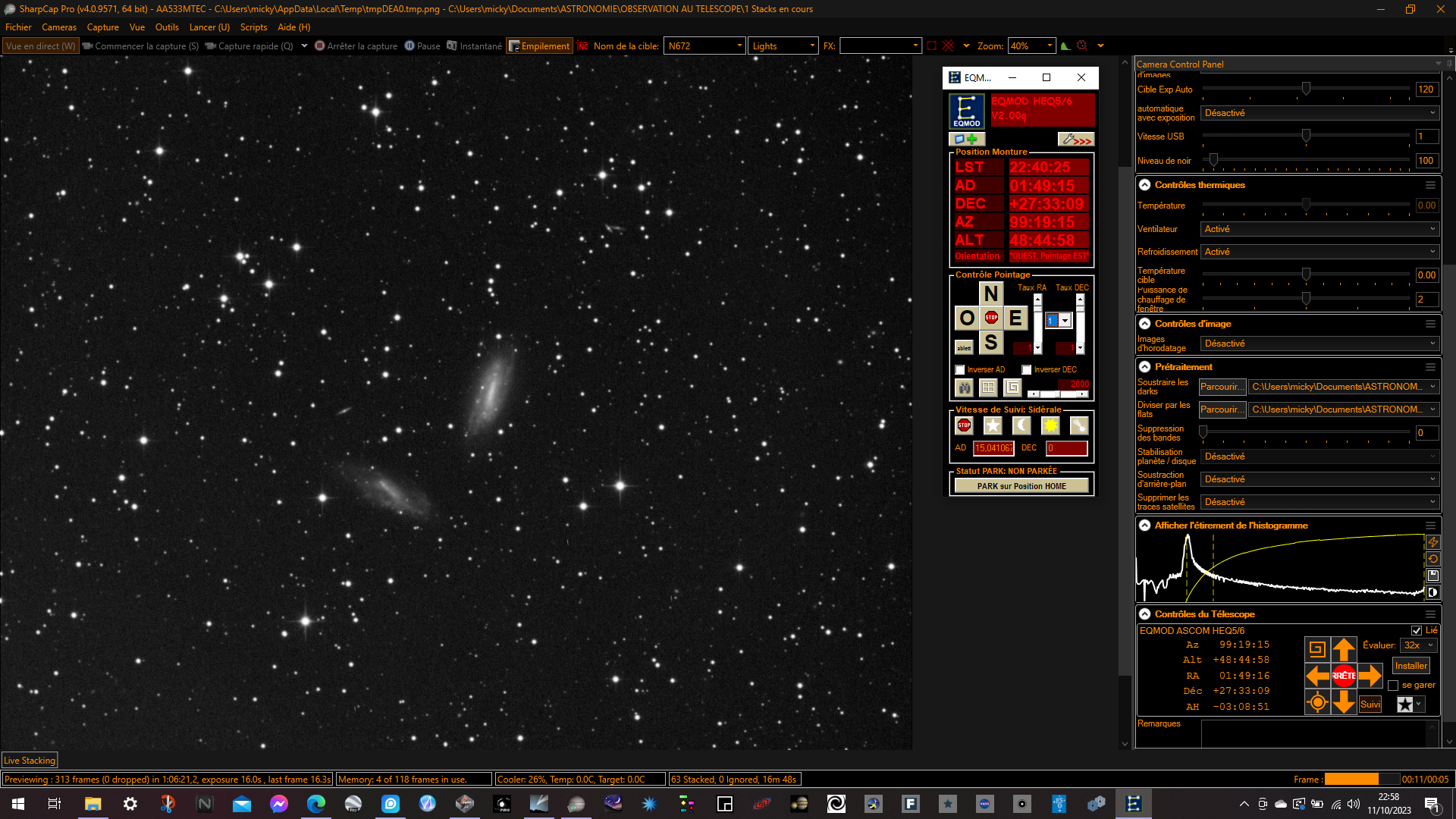Collapse the Prétraitement section

(x=1145, y=367)
